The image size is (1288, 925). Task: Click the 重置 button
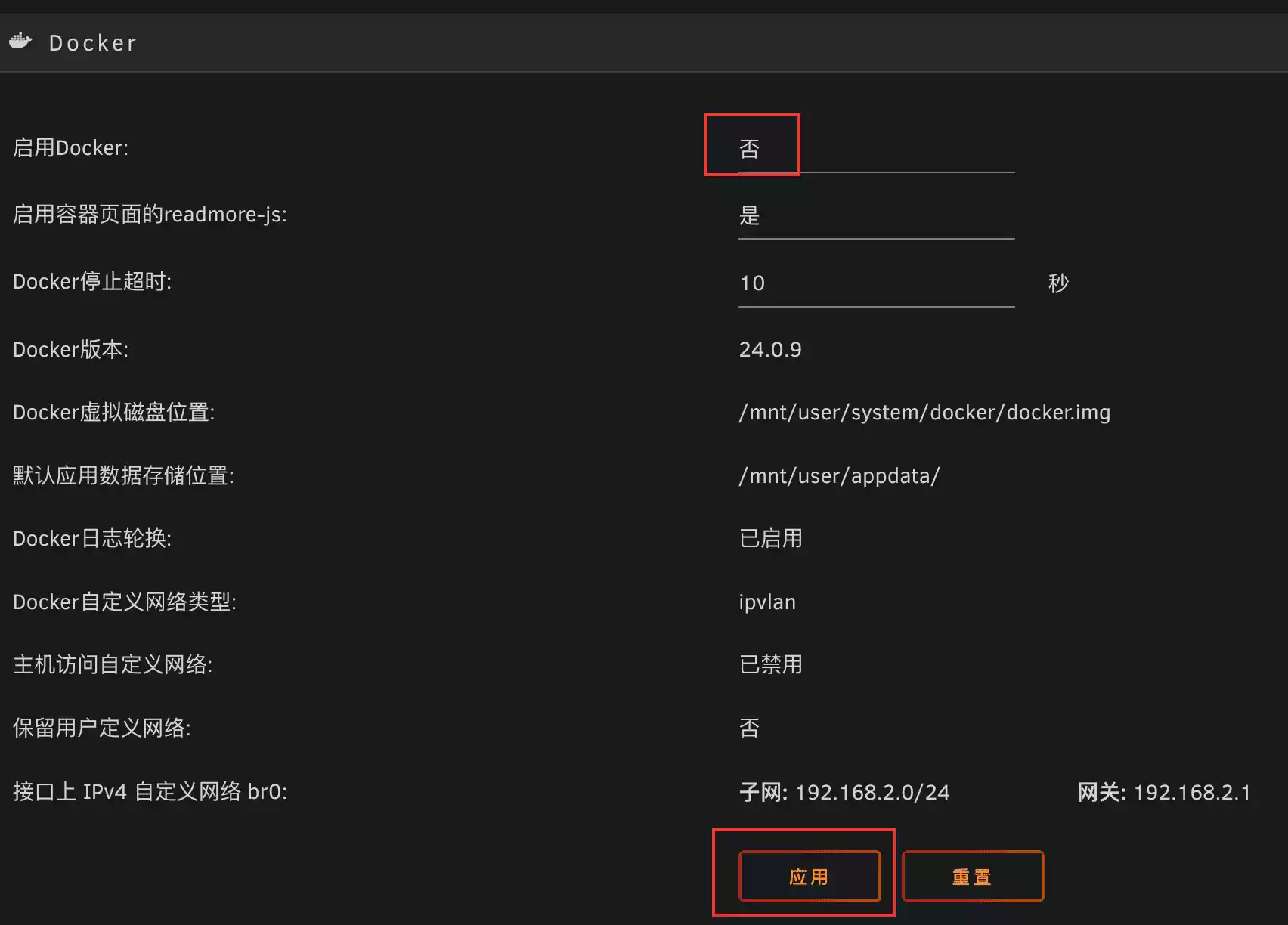(x=972, y=877)
